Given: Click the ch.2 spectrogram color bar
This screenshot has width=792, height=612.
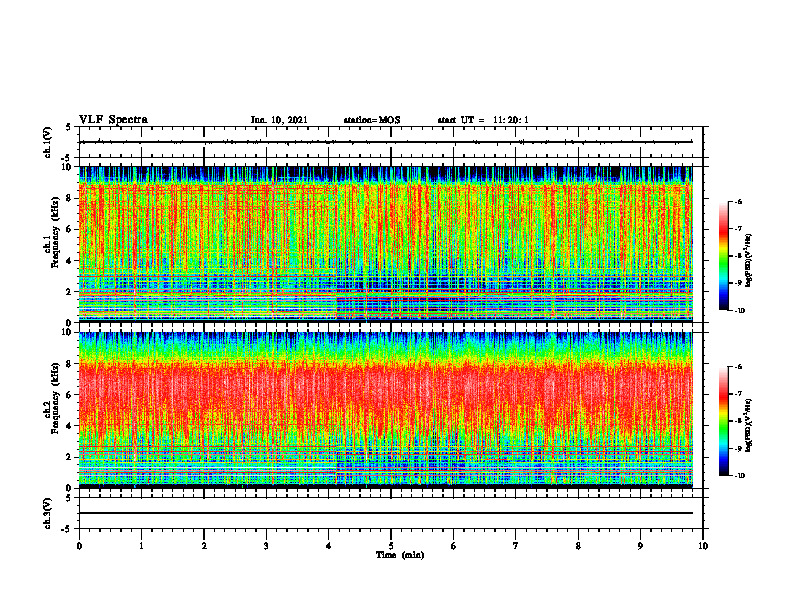Looking at the screenshot, I should click(723, 421).
